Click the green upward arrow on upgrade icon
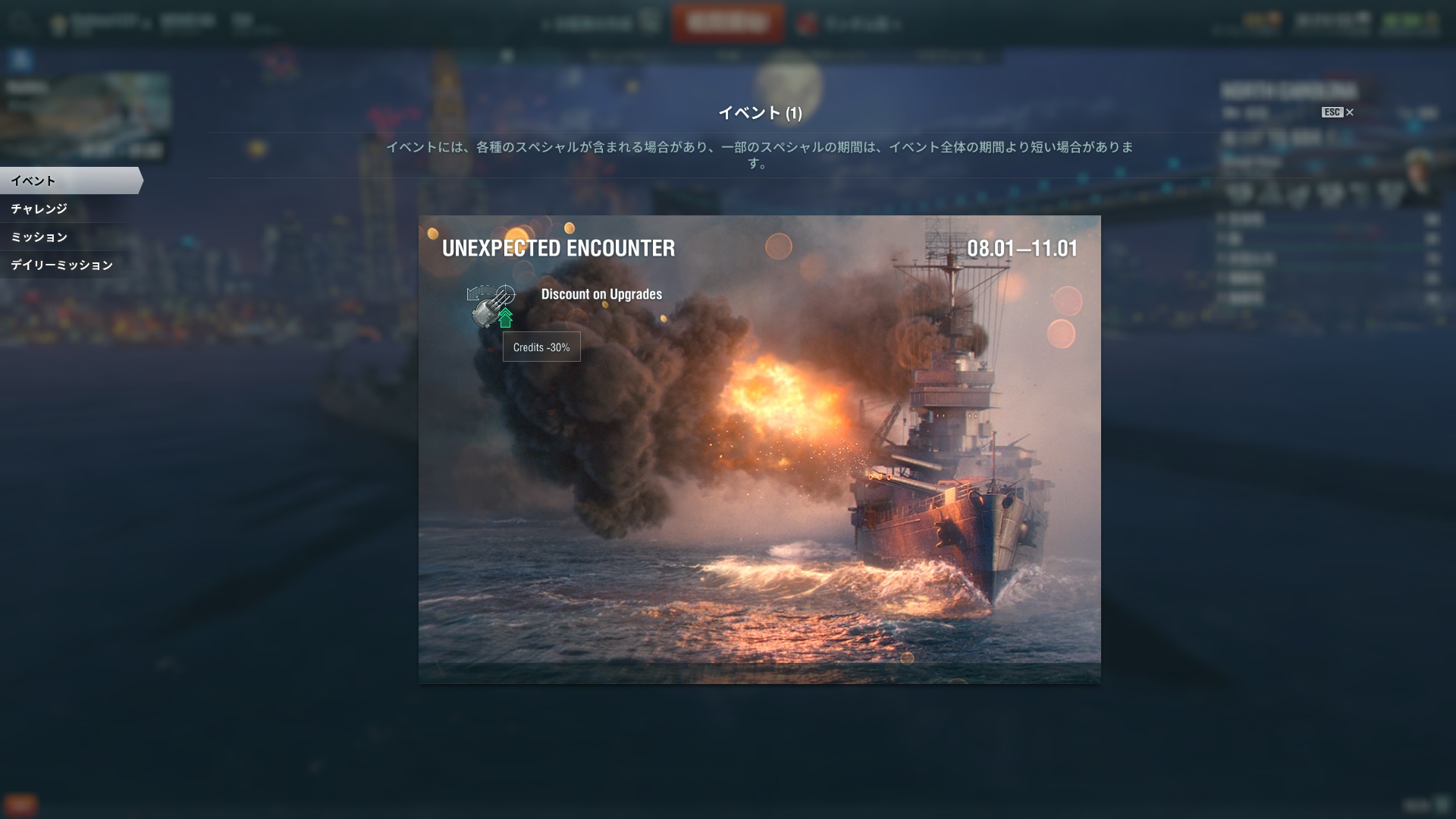Screen dimensions: 1456x819 tap(505, 317)
